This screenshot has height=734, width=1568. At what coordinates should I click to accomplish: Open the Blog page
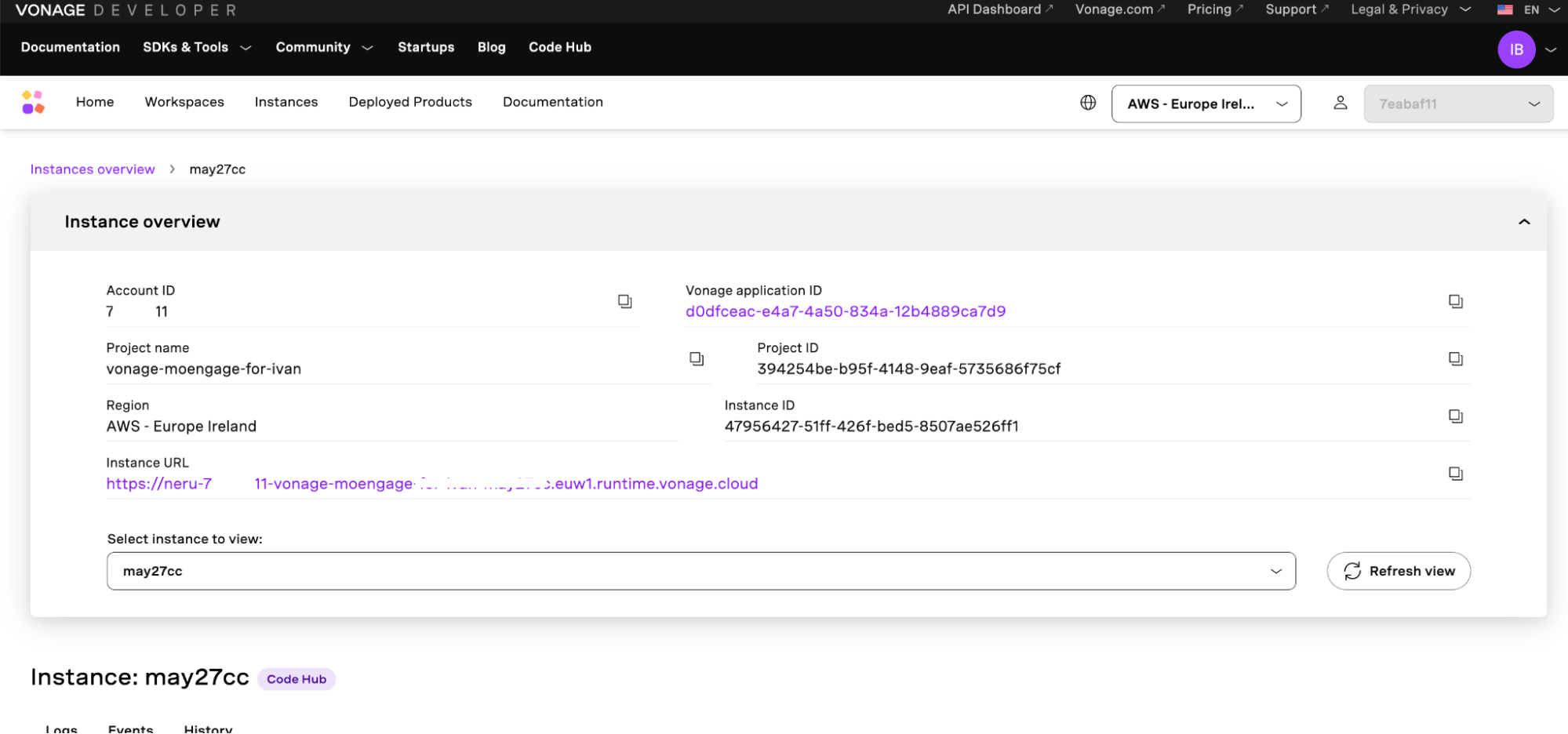(x=492, y=47)
